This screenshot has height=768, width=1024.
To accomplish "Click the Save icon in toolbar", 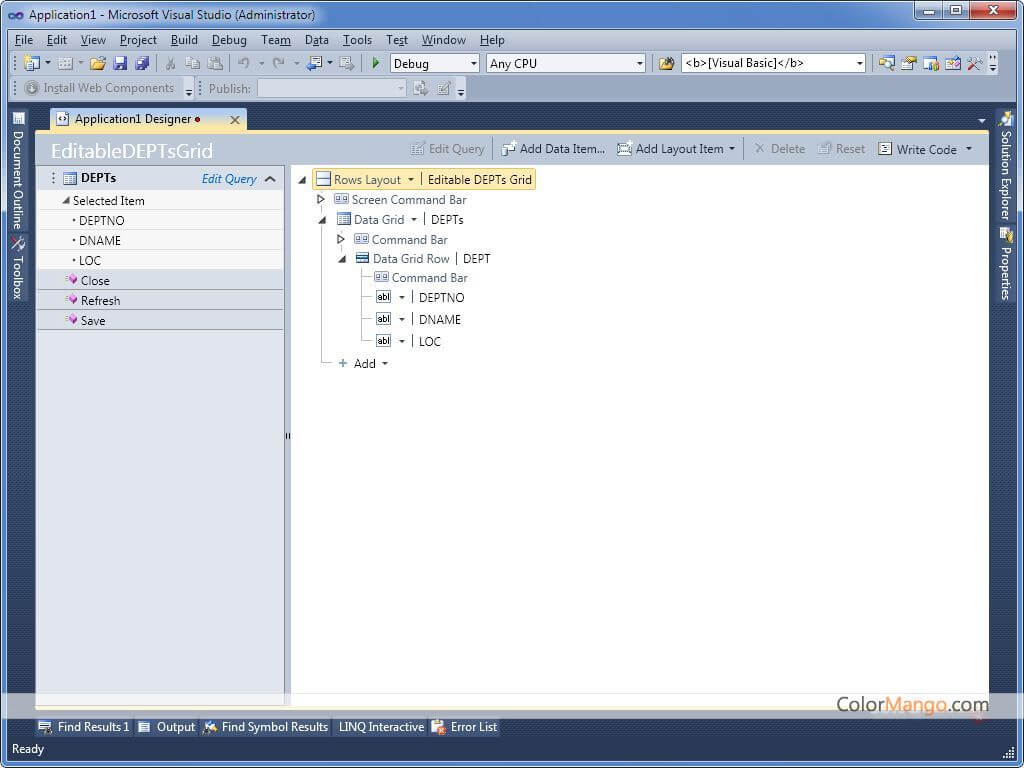I will (120, 63).
